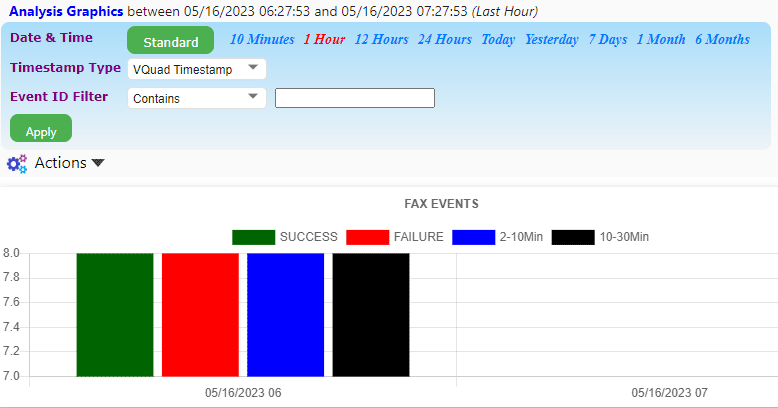Select the 1 Hour time range
This screenshot has height=408, width=778.
pyautogui.click(x=325, y=40)
